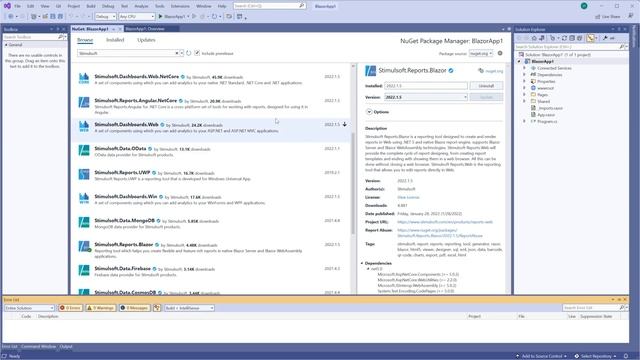
Task: Click the search magnifier in Solution Explorer
Action: (622, 47)
